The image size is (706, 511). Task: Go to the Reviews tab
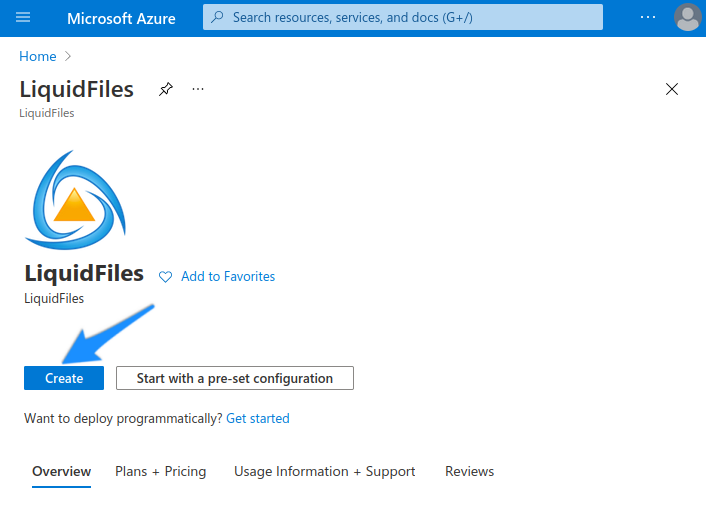(x=469, y=471)
